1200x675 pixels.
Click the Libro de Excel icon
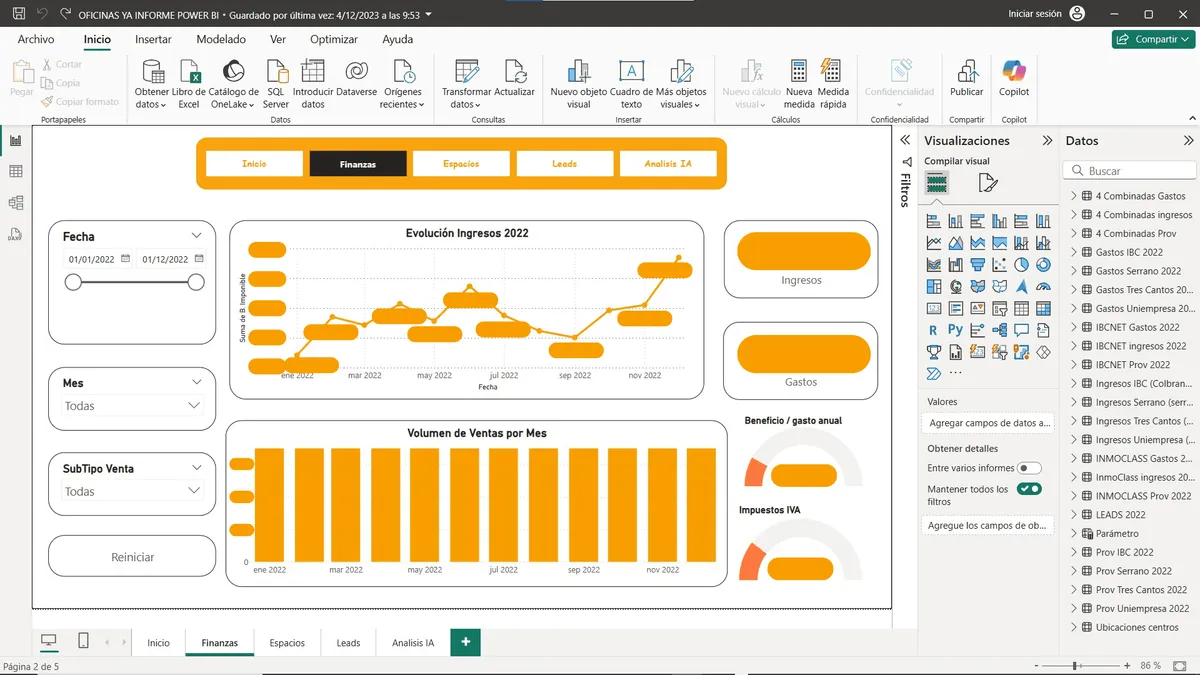(189, 84)
